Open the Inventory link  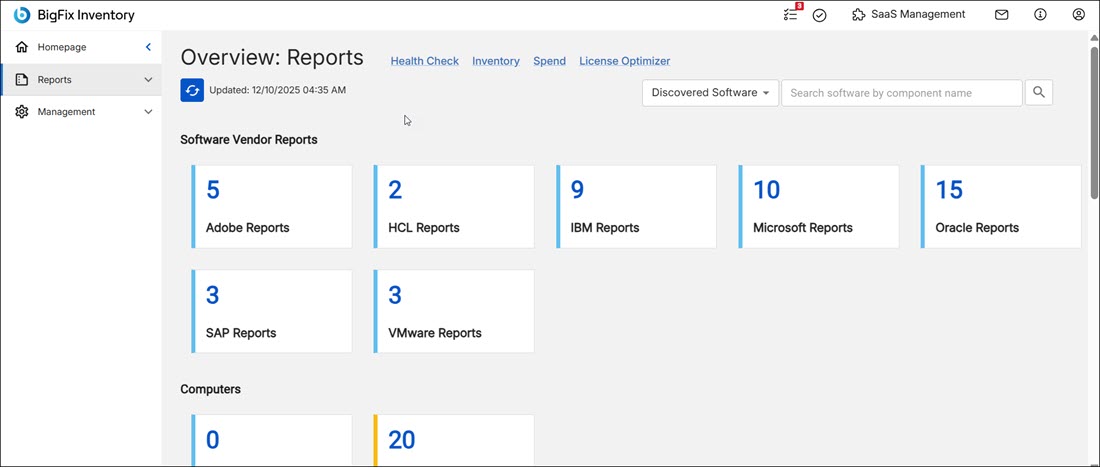tap(495, 61)
